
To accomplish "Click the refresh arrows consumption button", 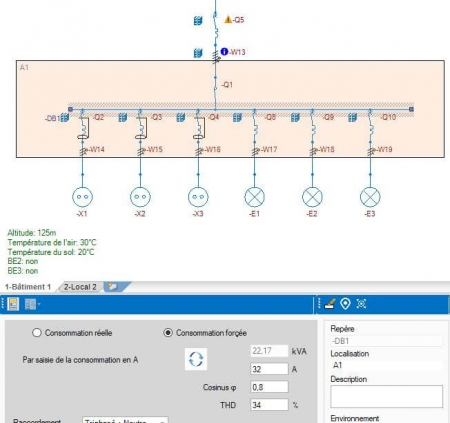I will (x=196, y=359).
